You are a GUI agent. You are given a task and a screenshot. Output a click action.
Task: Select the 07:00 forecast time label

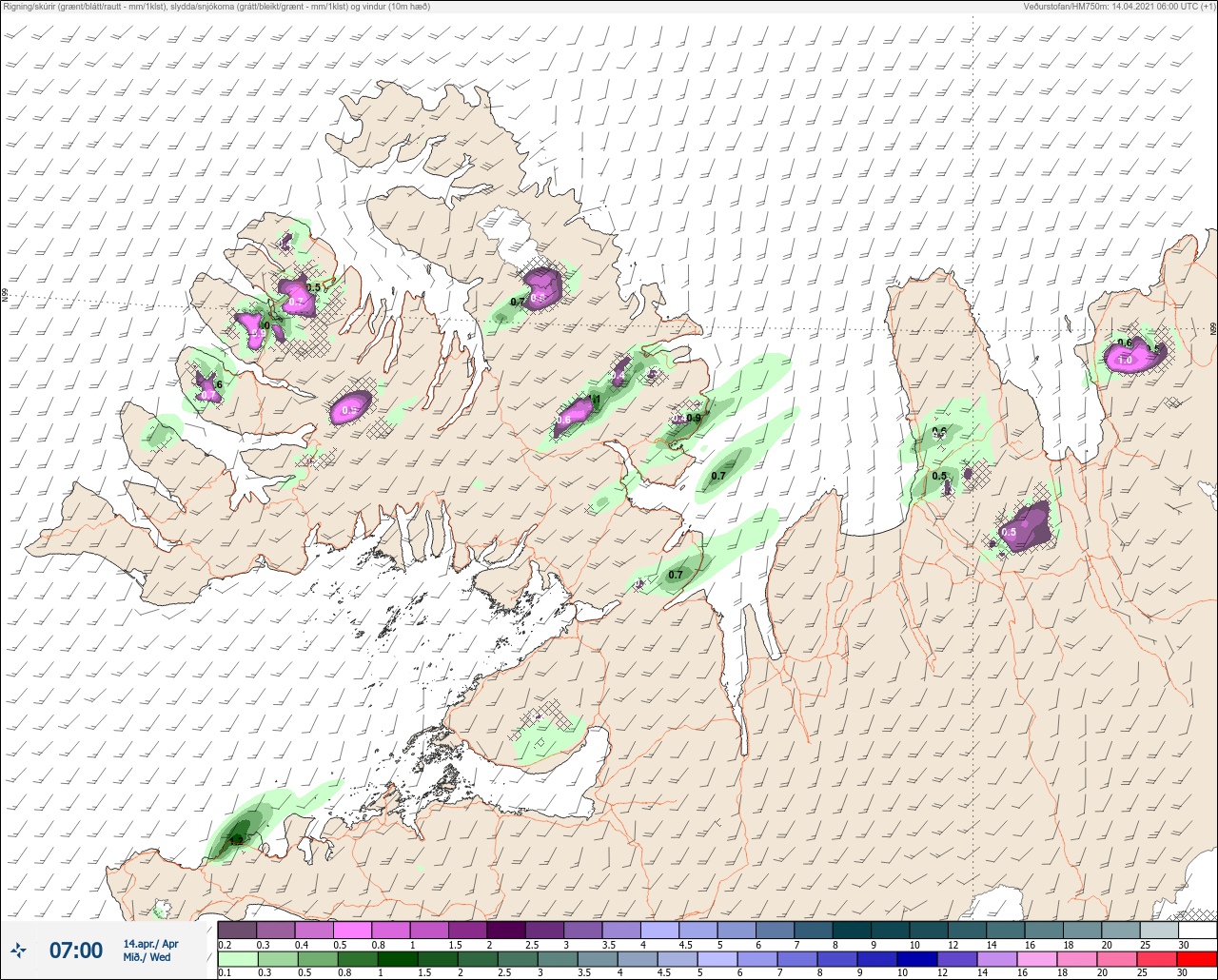(76, 950)
